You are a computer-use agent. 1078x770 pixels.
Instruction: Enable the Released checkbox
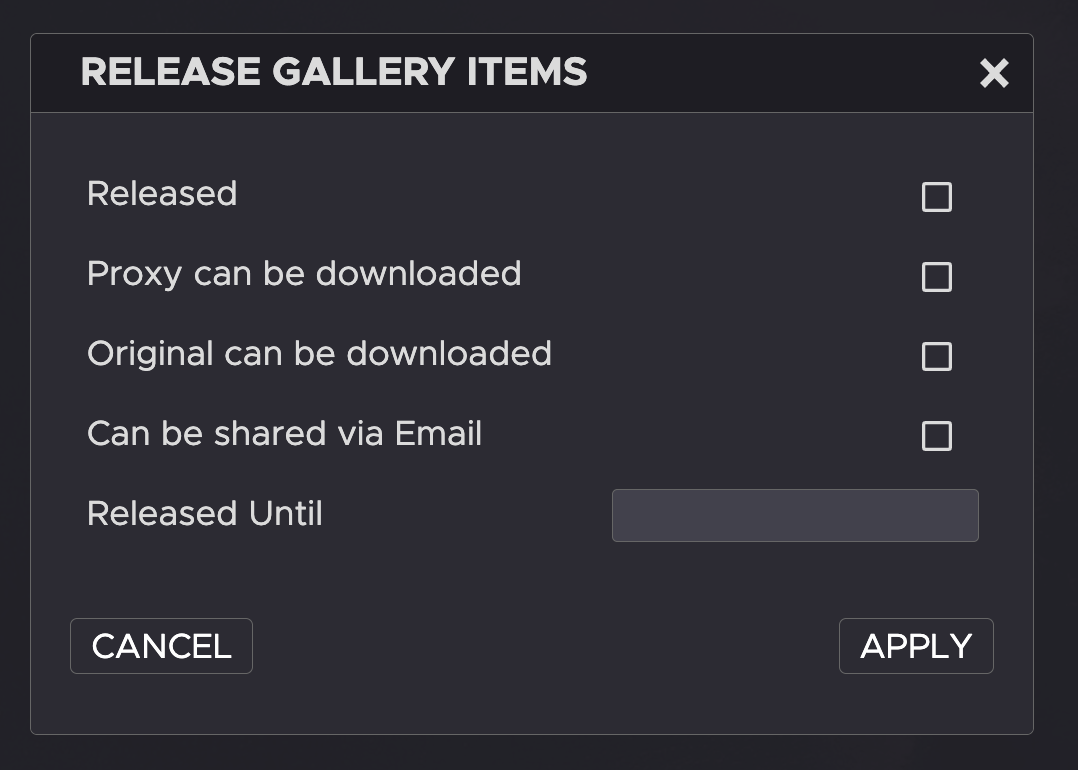[936, 197]
